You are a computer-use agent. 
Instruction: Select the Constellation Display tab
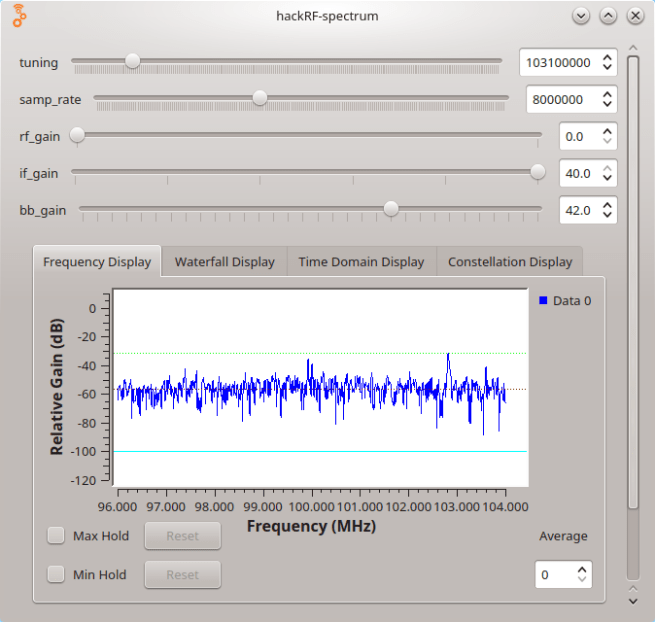click(510, 262)
